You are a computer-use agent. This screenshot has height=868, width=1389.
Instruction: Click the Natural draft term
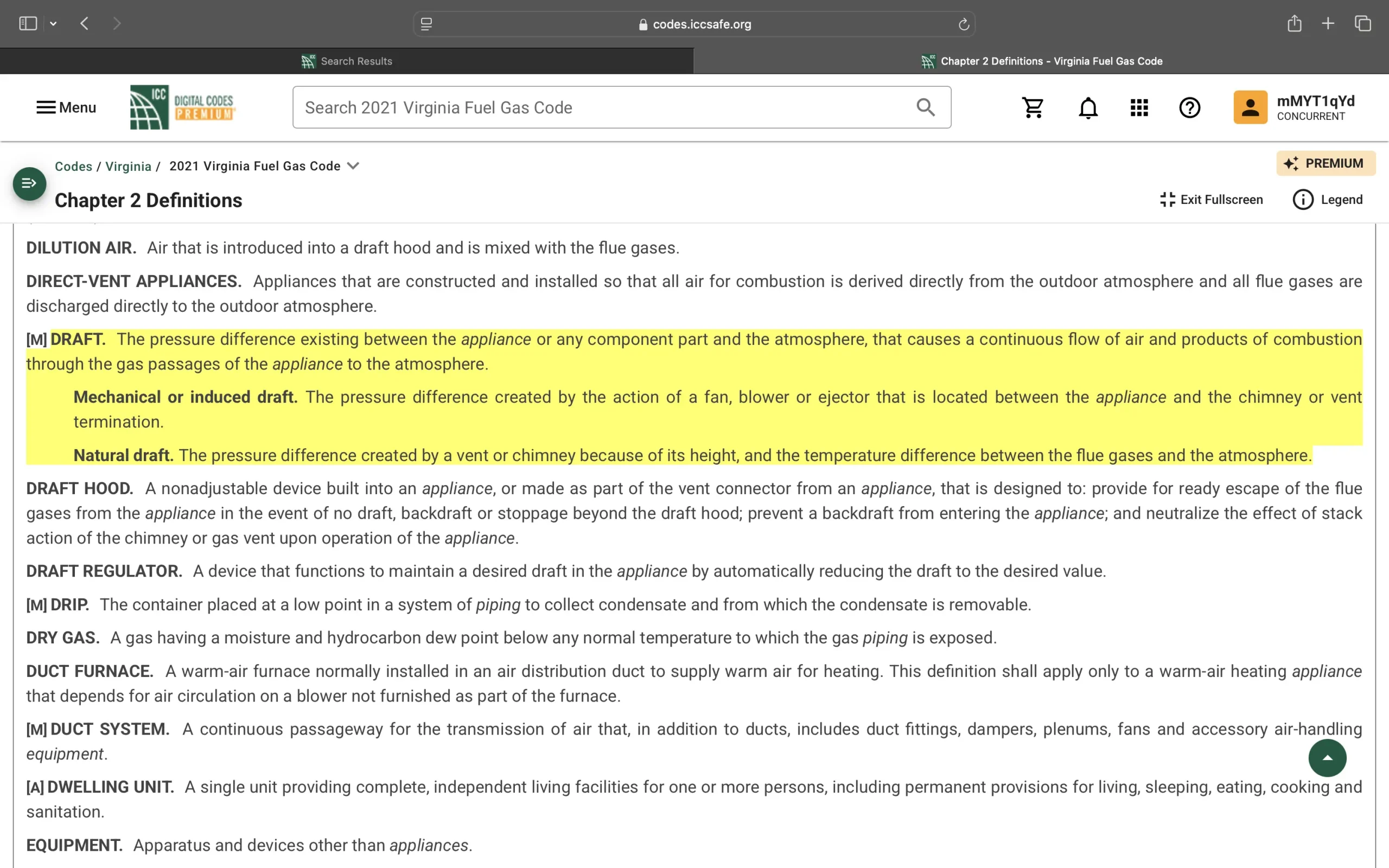(123, 455)
